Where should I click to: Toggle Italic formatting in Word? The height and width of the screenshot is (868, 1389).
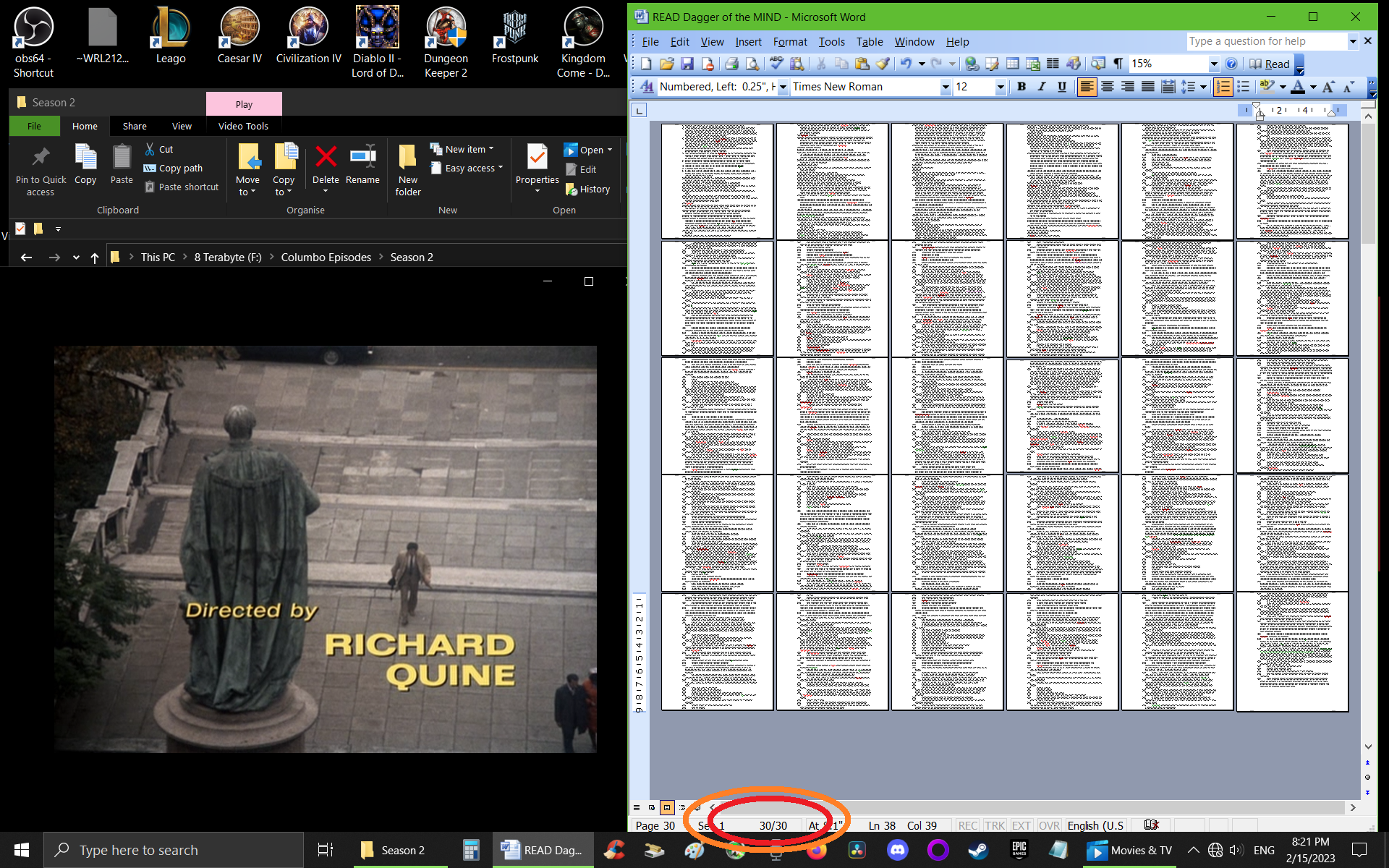[x=1042, y=87]
